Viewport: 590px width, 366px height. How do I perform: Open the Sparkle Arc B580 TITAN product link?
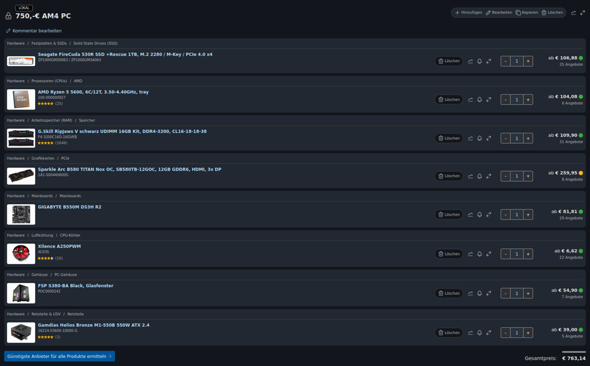pos(129,169)
